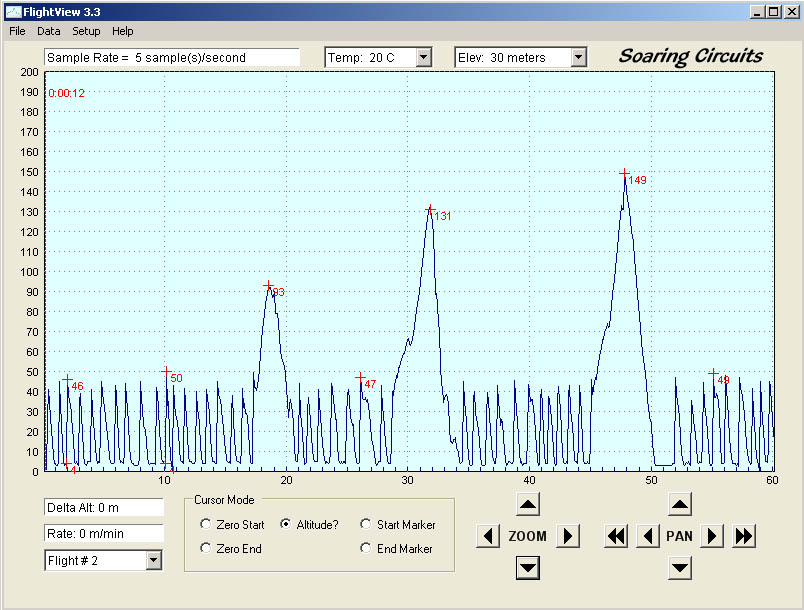Pan left one step with single arrow
Image resolution: width=804 pixels, height=610 pixels.
pos(648,536)
